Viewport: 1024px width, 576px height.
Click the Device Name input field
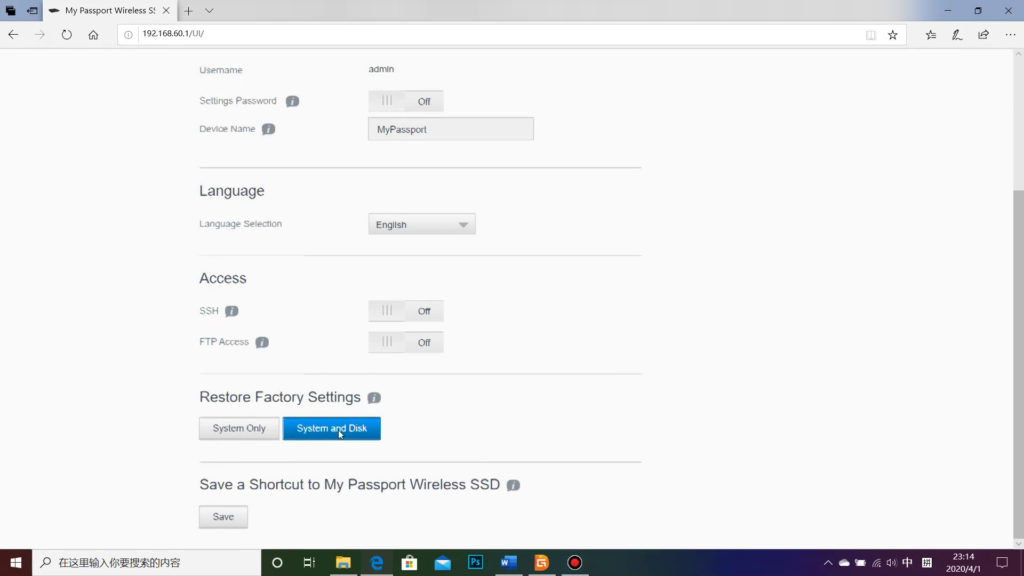tap(451, 129)
